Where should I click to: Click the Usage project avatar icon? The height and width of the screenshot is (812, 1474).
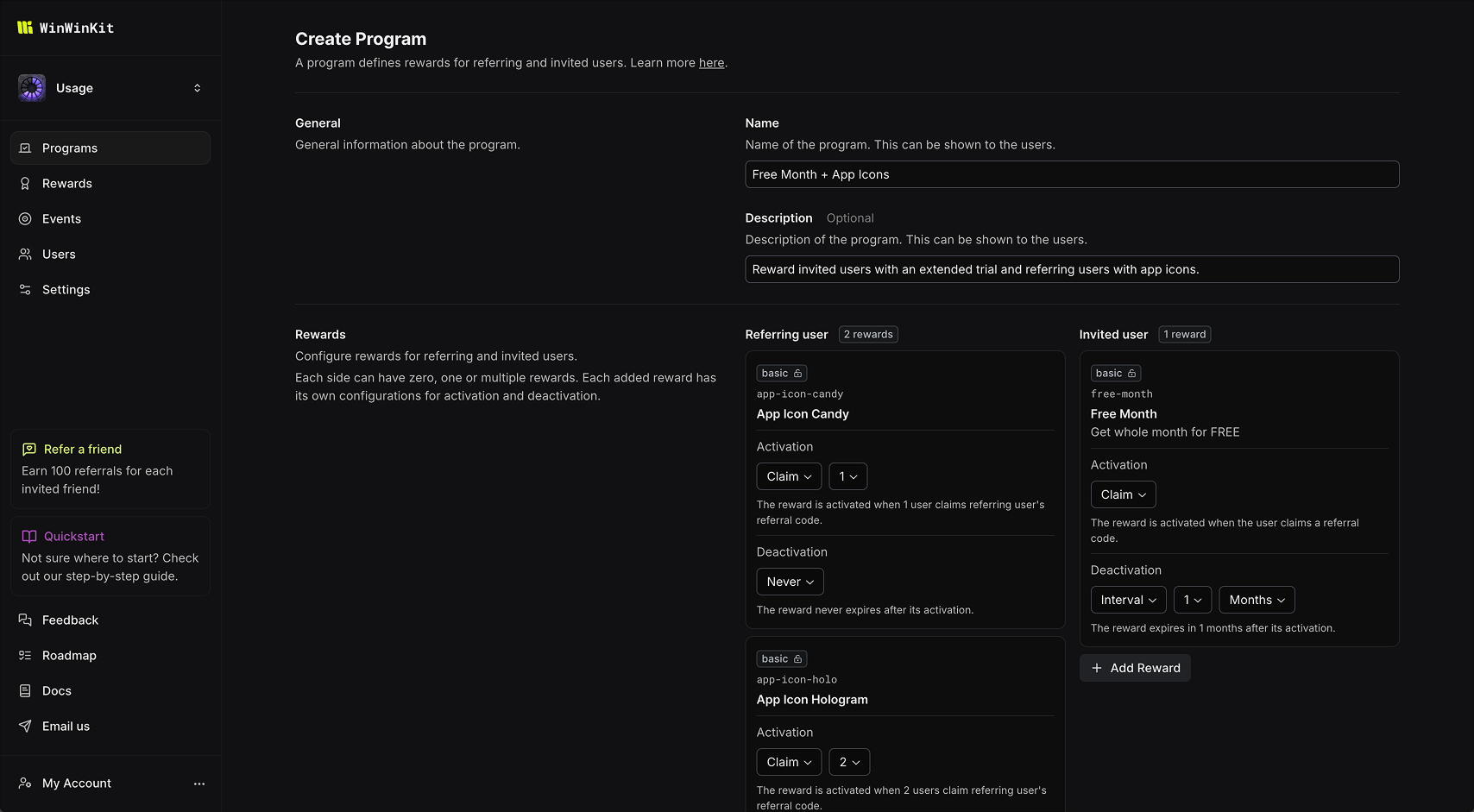pos(32,88)
